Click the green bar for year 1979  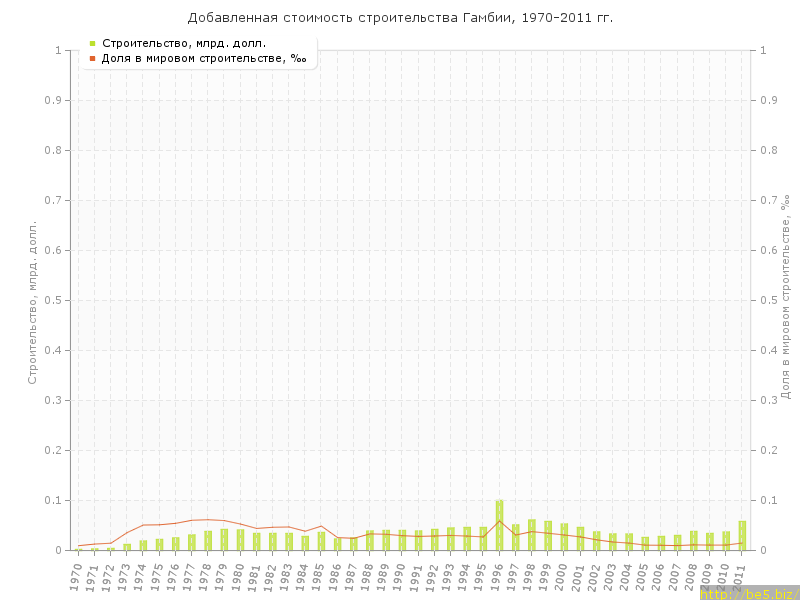click(x=224, y=539)
